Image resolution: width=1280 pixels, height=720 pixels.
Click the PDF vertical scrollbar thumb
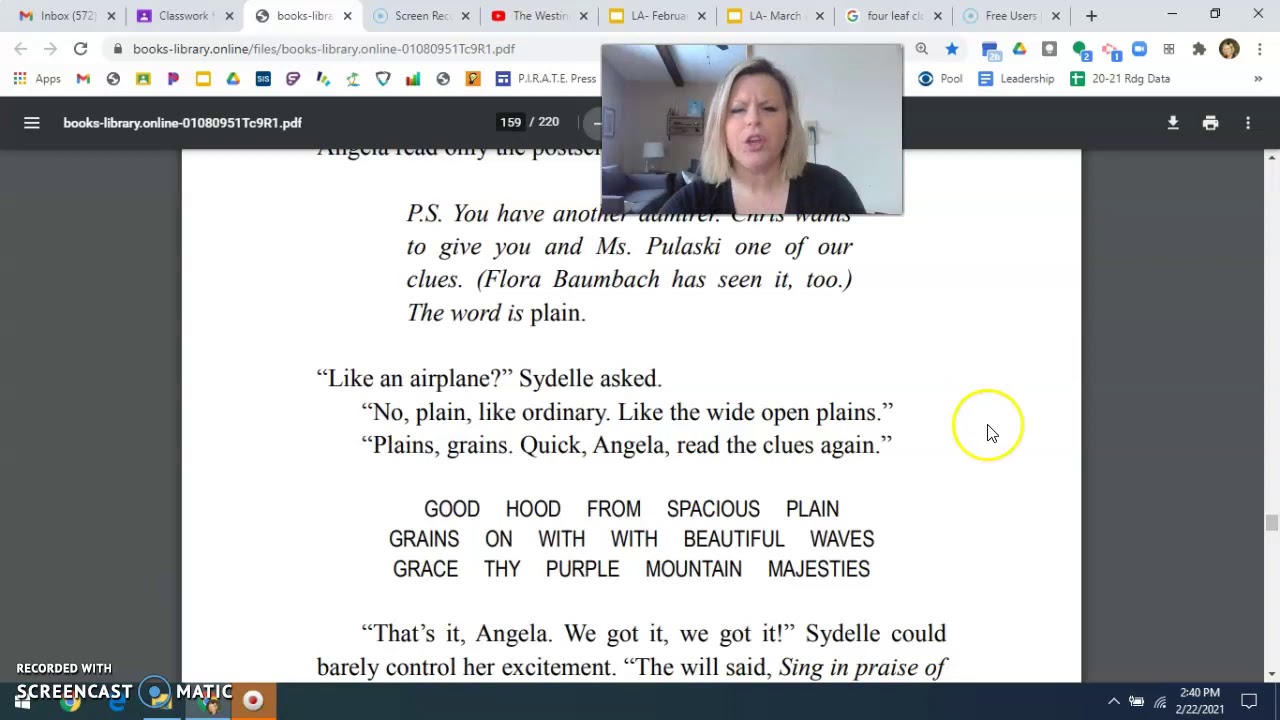1271,523
